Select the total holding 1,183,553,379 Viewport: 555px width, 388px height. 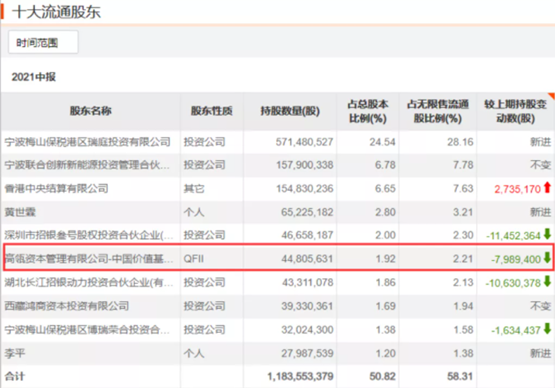300,376
